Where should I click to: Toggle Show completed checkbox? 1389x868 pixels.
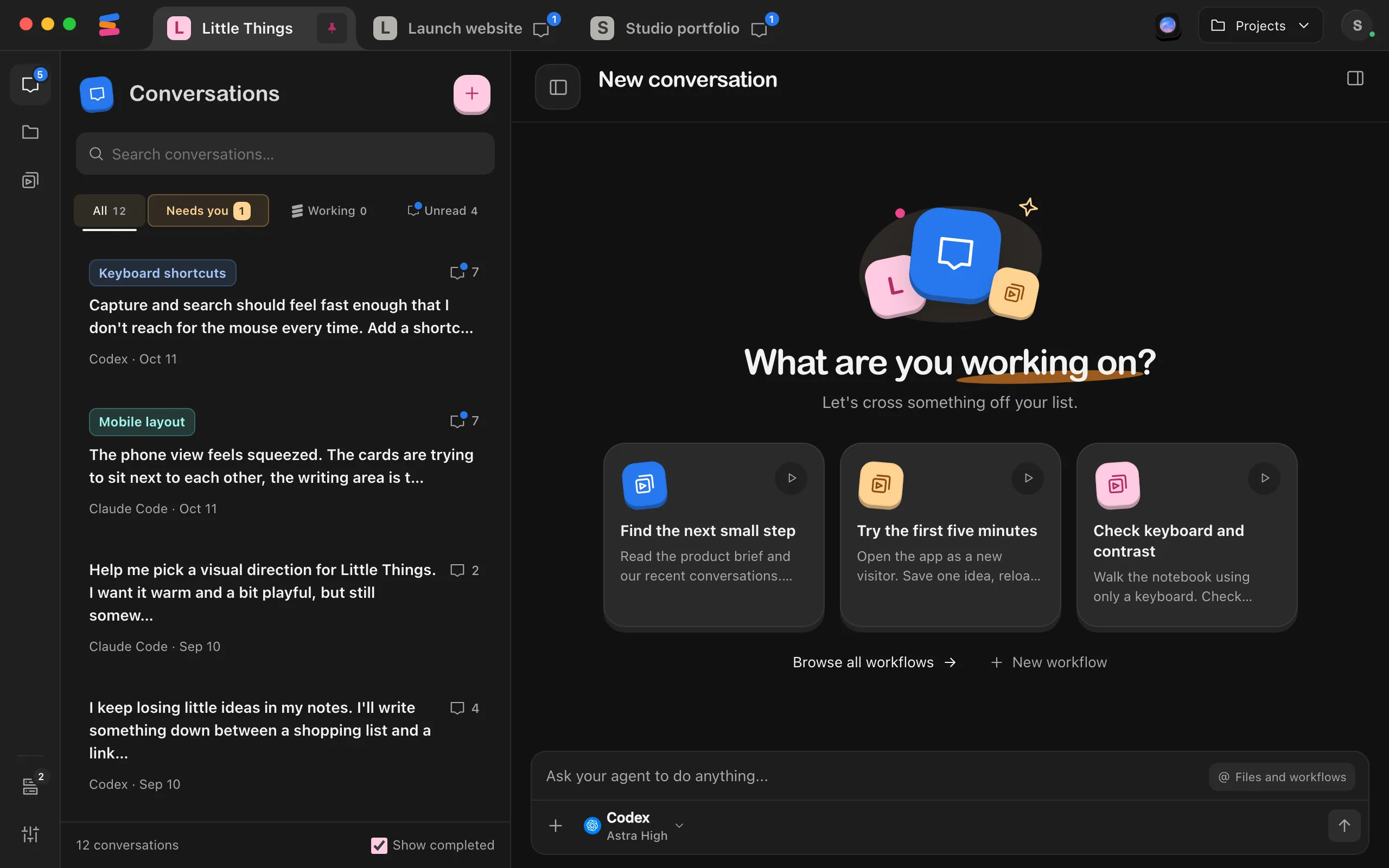click(x=379, y=845)
